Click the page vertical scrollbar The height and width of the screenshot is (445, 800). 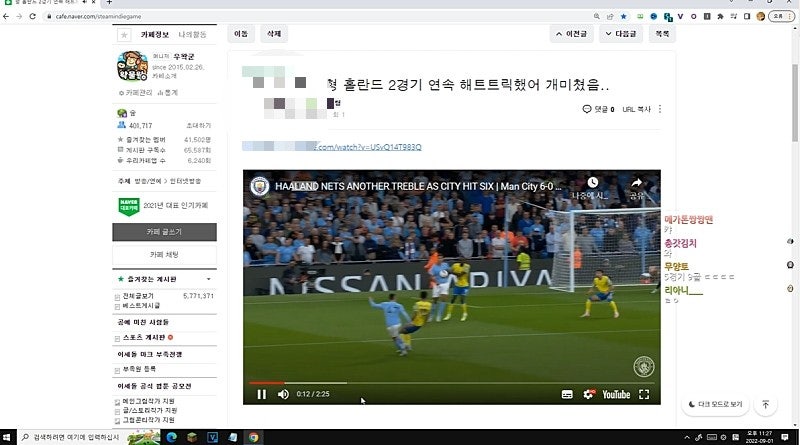click(x=795, y=104)
